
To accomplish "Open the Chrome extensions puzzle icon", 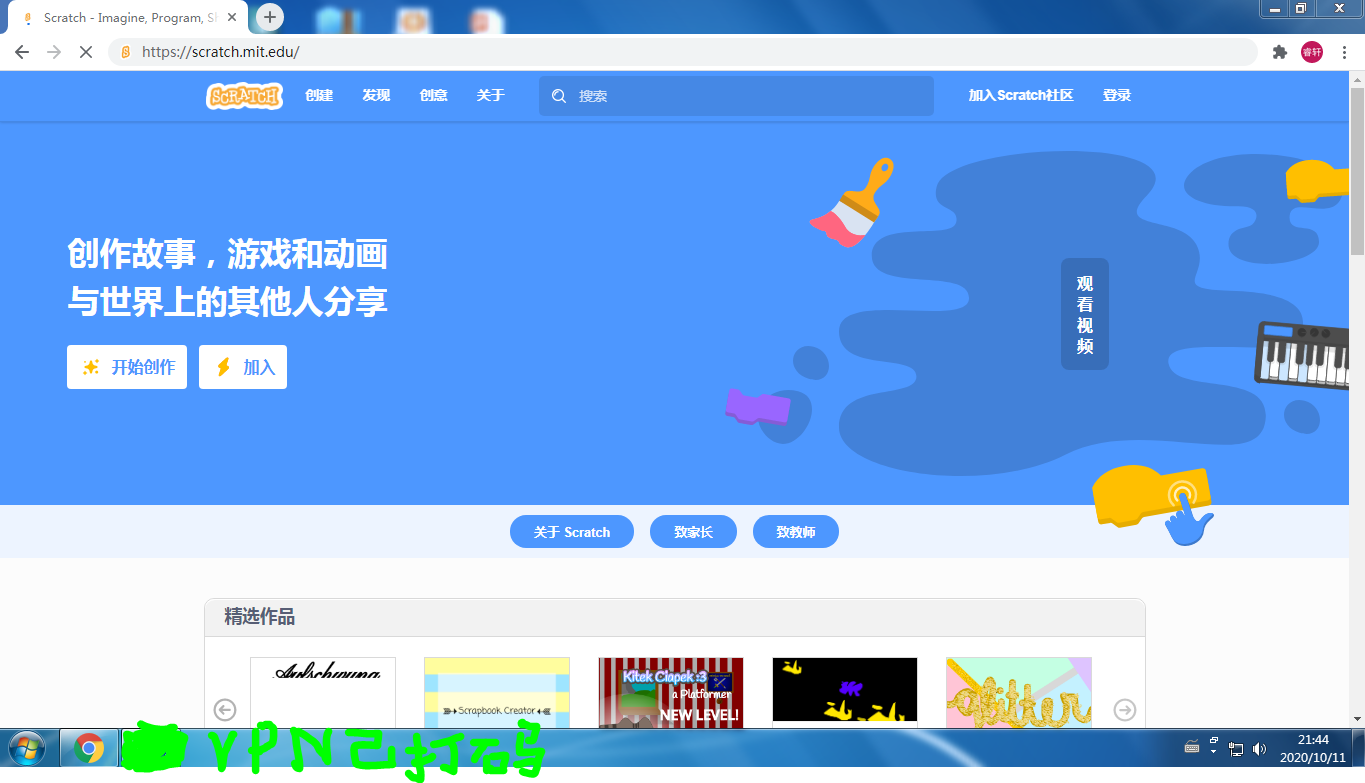I will click(1279, 52).
